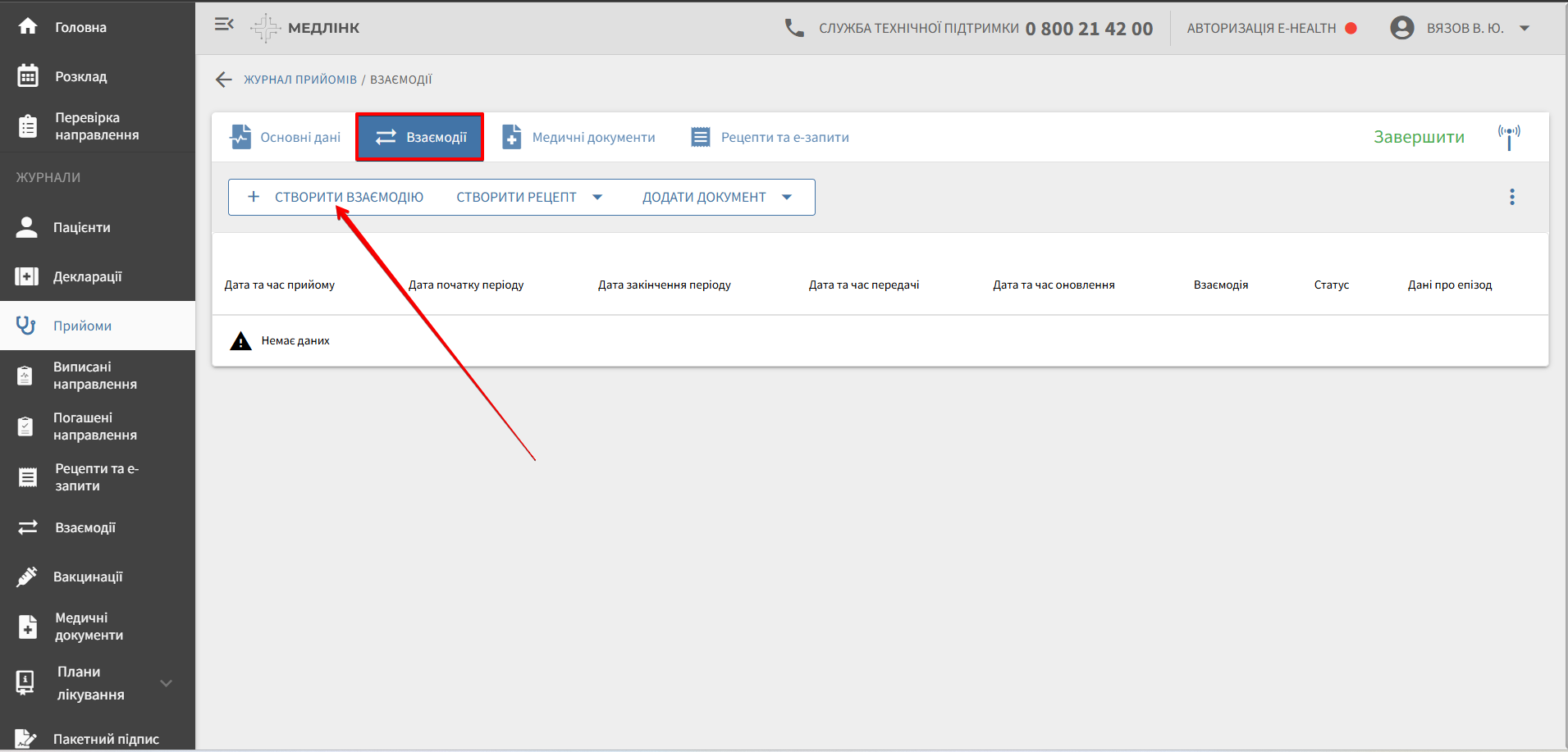Click the back arrow near breadcrumb

223,80
